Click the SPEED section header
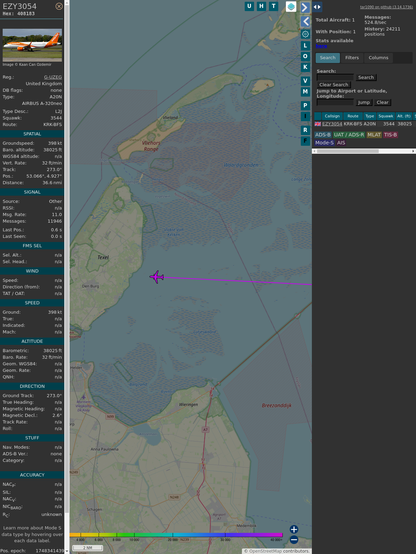The height and width of the screenshot is (554, 416). 32,303
